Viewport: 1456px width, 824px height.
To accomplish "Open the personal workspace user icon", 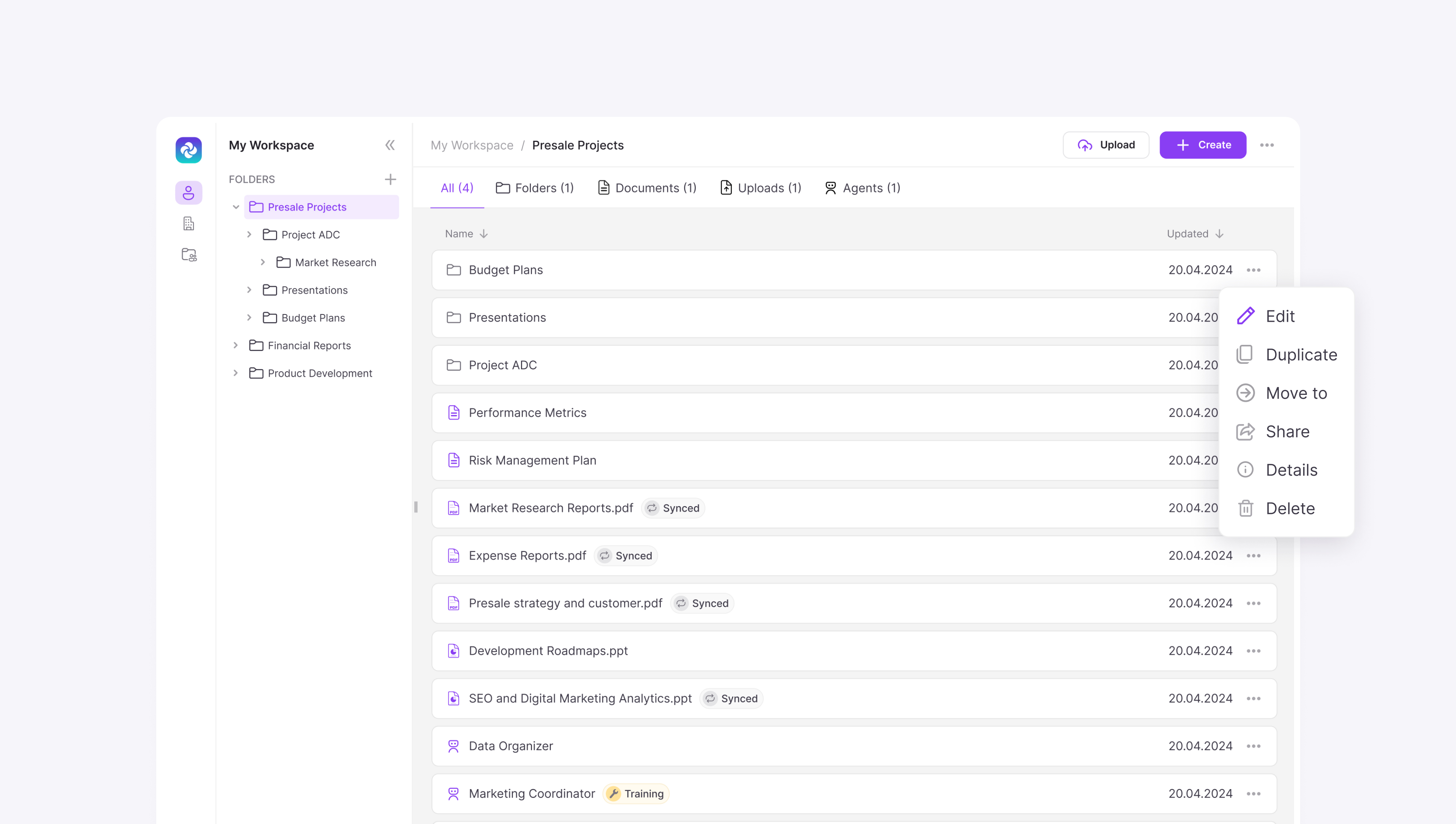I will pos(188,193).
